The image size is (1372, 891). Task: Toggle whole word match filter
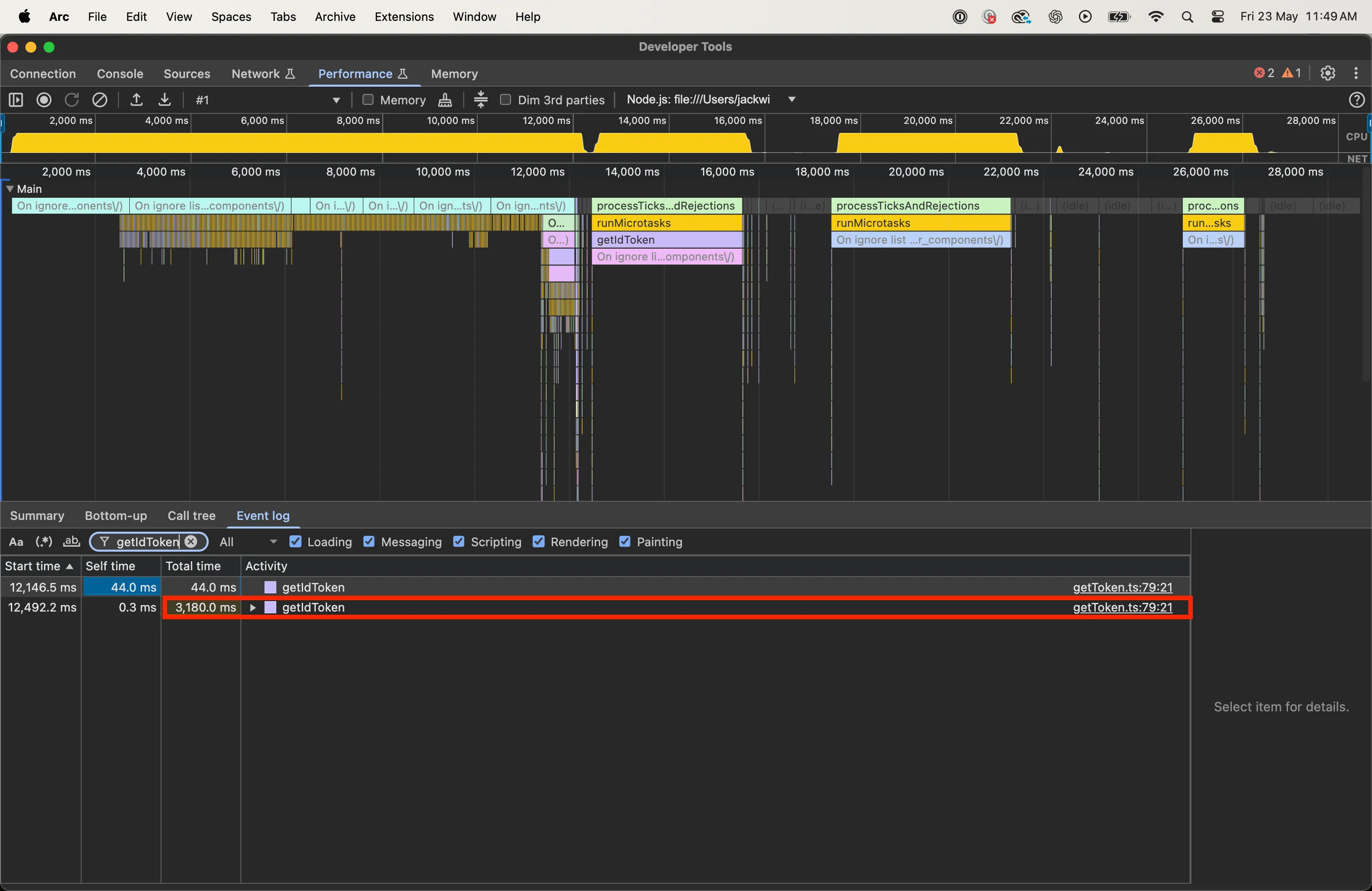click(71, 542)
